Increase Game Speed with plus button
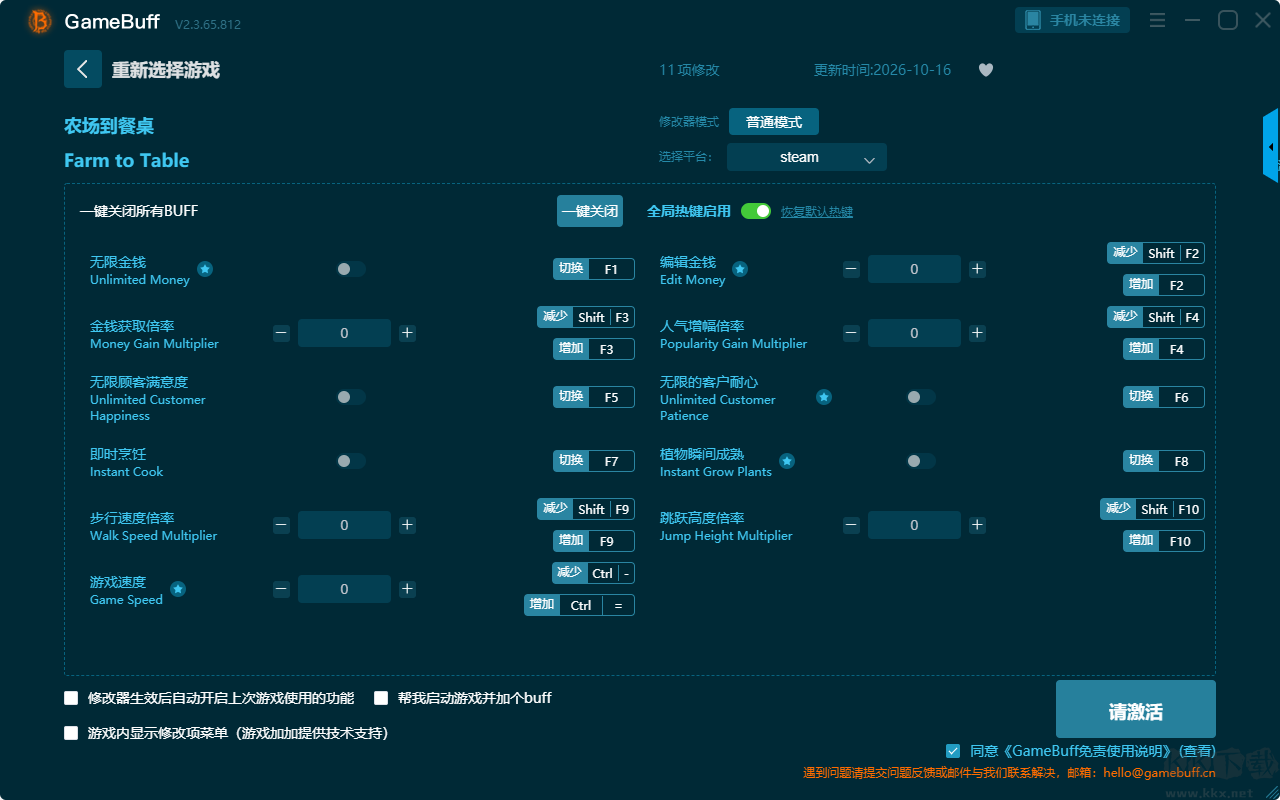Image resolution: width=1280 pixels, height=800 pixels. 407,589
